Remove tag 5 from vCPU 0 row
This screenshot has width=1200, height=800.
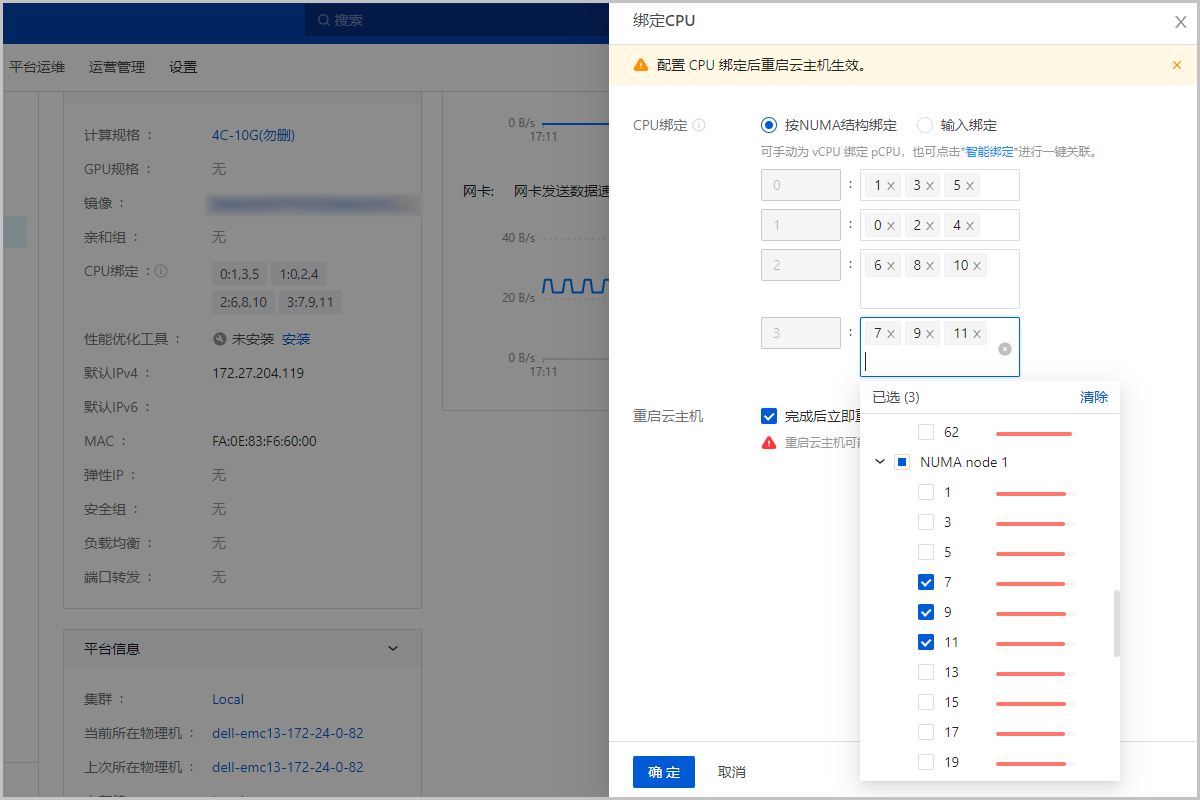(970, 186)
